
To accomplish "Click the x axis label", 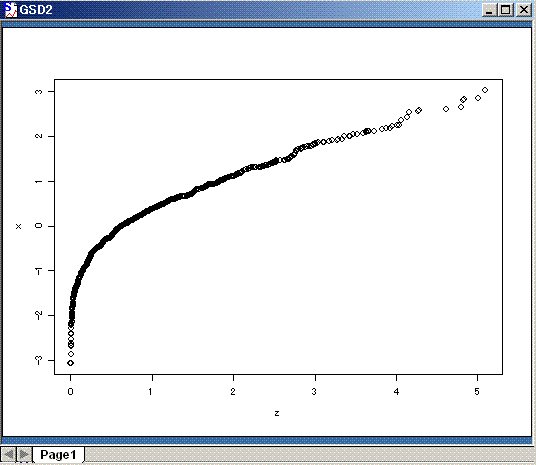I will click(18, 226).
